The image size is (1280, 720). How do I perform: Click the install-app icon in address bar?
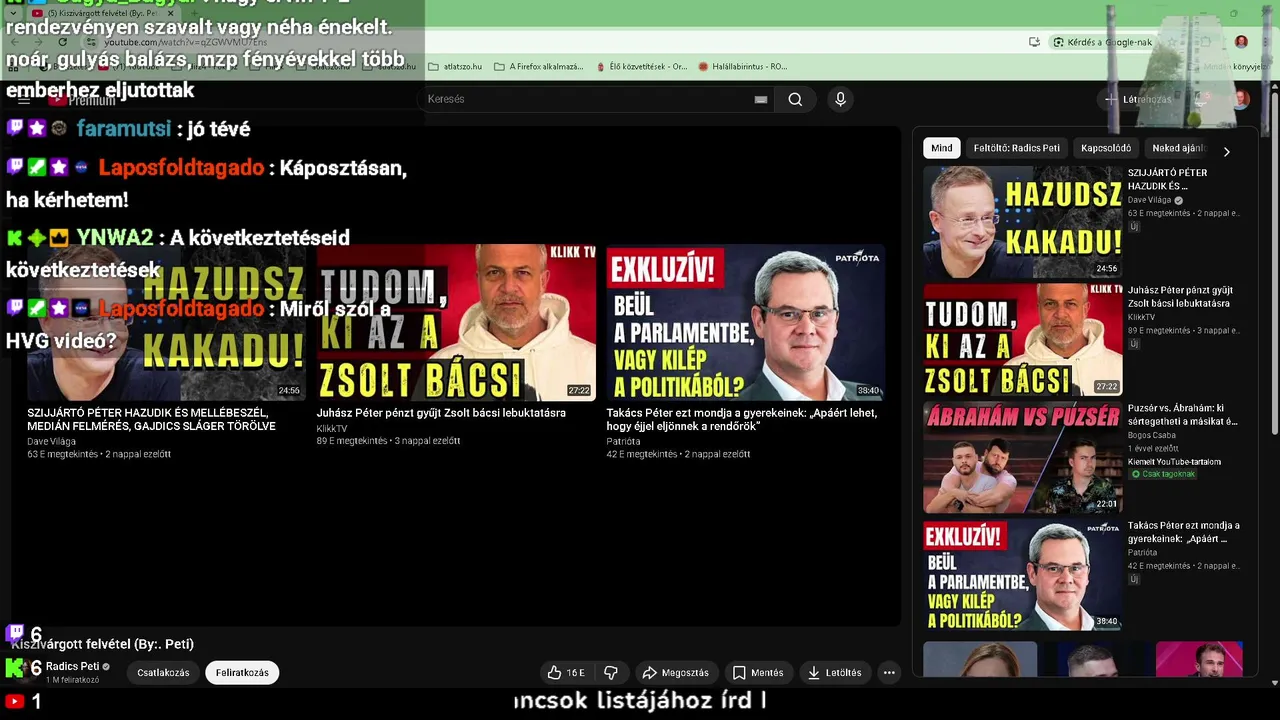click(x=1034, y=42)
